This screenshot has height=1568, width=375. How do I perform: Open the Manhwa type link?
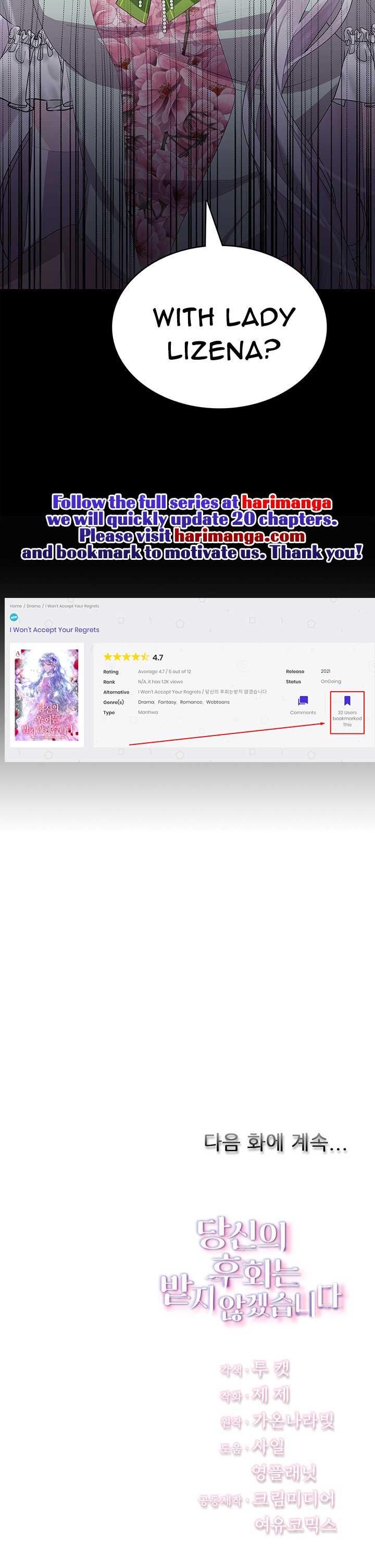click(x=148, y=712)
